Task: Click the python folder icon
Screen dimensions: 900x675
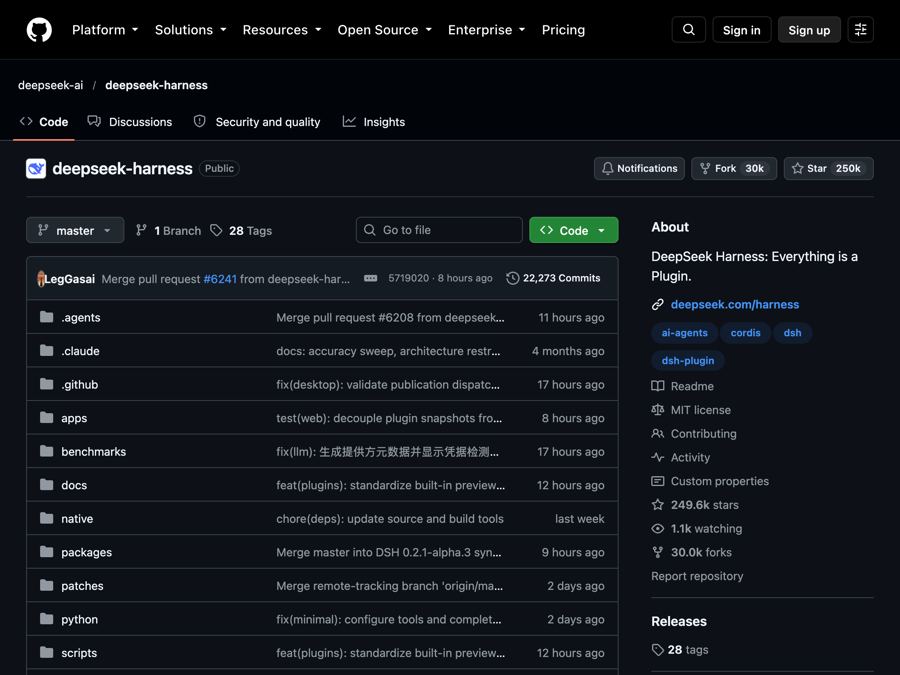Action: point(46,619)
